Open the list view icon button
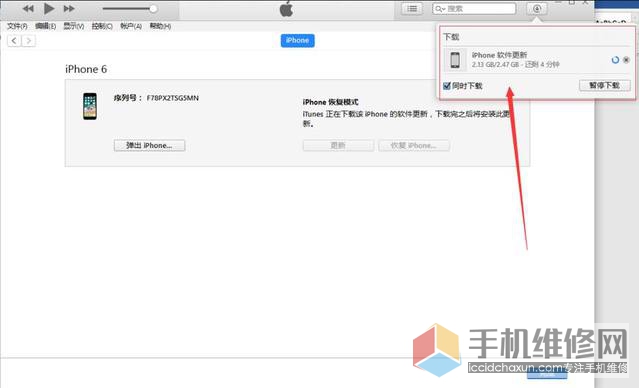This screenshot has width=639, height=388. (412, 9)
